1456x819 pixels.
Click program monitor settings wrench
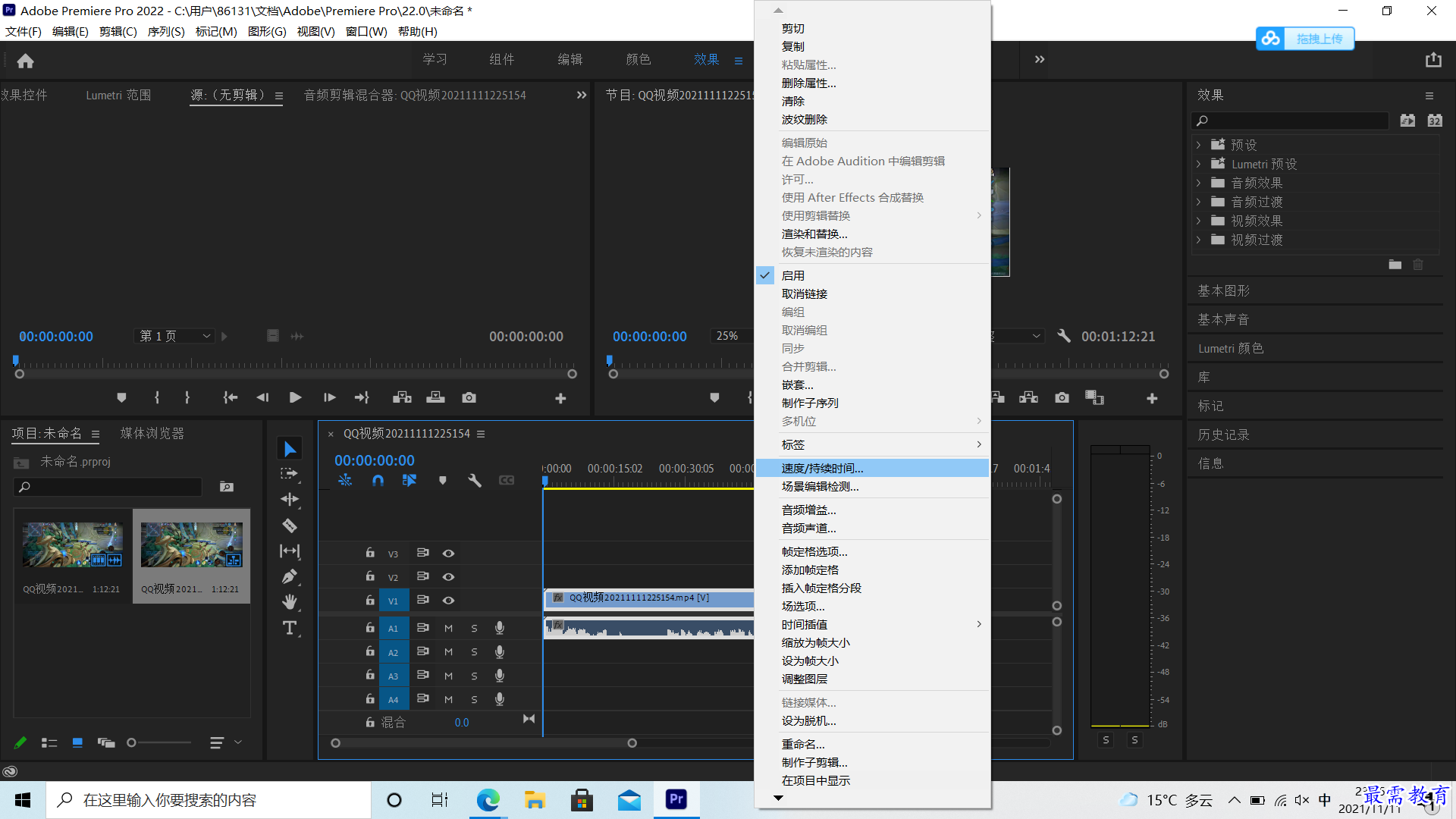tap(1064, 336)
